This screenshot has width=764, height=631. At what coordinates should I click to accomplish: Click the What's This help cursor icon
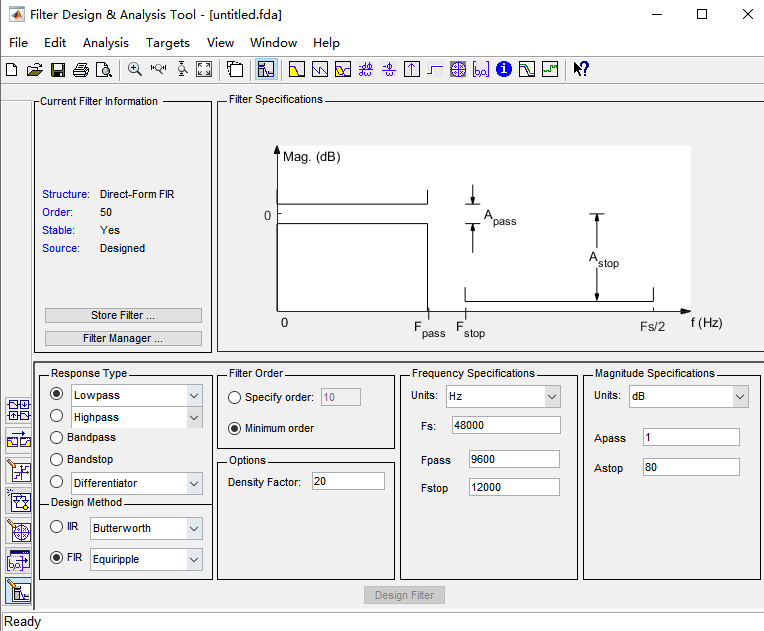pos(581,70)
